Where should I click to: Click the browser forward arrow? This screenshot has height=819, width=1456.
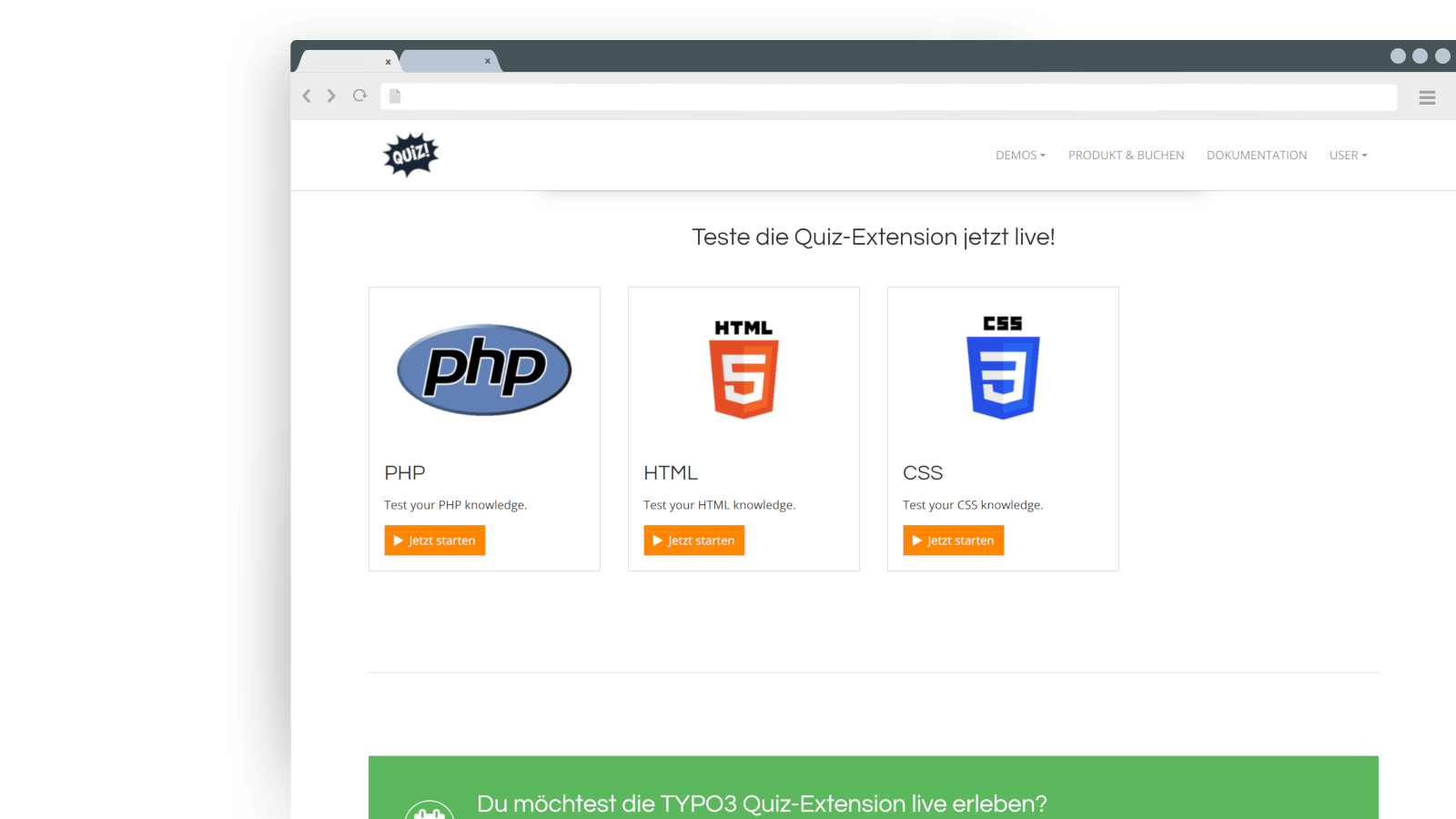331,96
